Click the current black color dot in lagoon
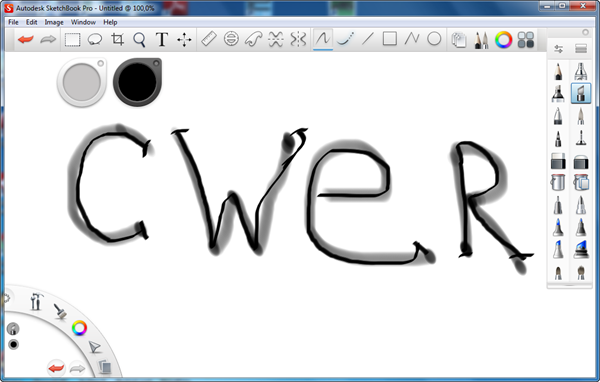Image resolution: width=600 pixels, height=382 pixels. (13, 344)
